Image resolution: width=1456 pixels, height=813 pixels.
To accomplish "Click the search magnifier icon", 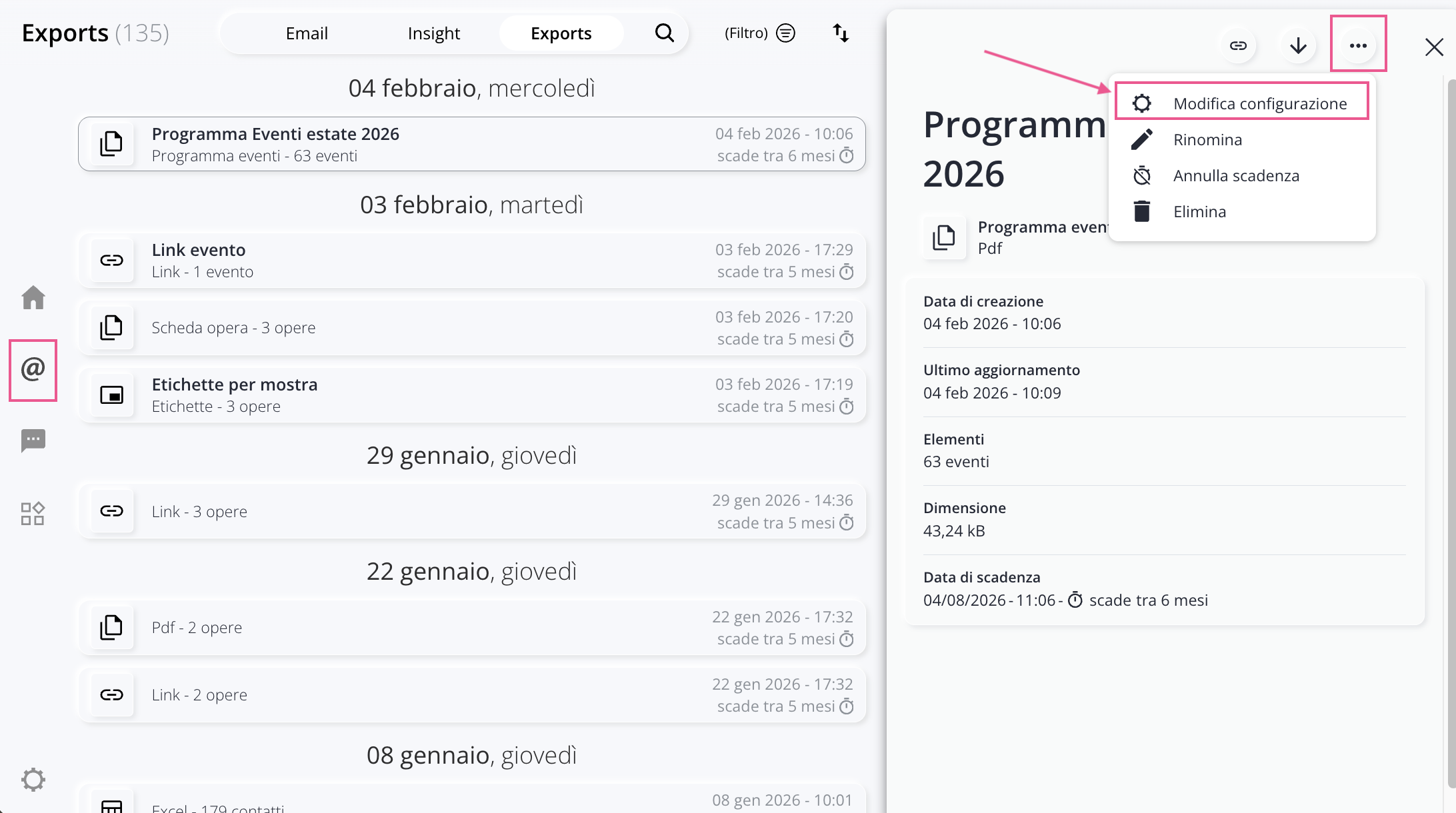I will click(664, 33).
